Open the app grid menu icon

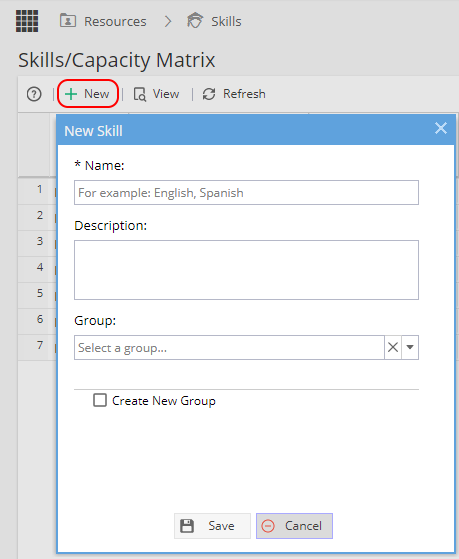coord(27,21)
